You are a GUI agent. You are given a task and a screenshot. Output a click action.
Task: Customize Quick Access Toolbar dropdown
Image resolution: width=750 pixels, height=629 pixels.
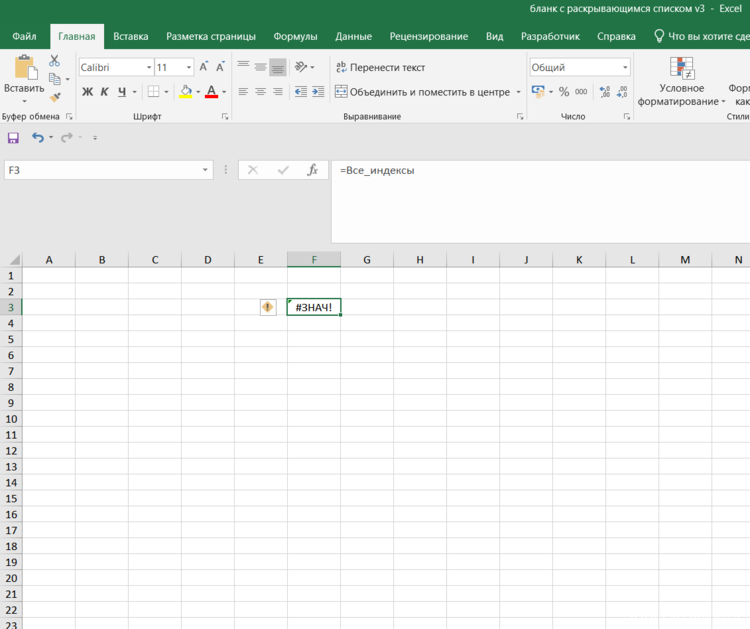pyautogui.click(x=95, y=138)
